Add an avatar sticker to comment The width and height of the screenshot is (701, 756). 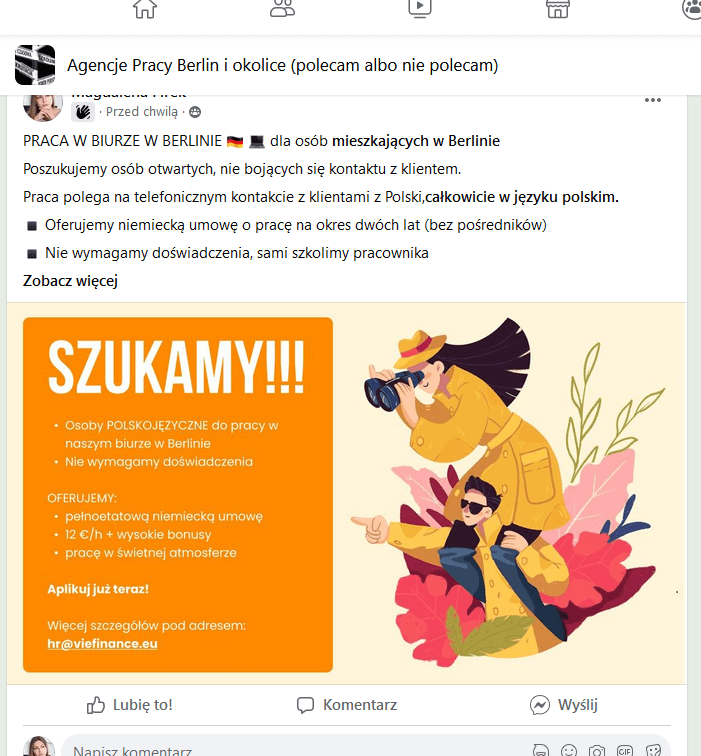[x=541, y=751]
